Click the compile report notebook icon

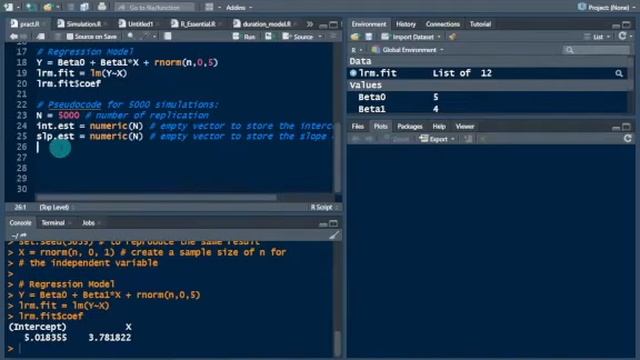point(168,36)
